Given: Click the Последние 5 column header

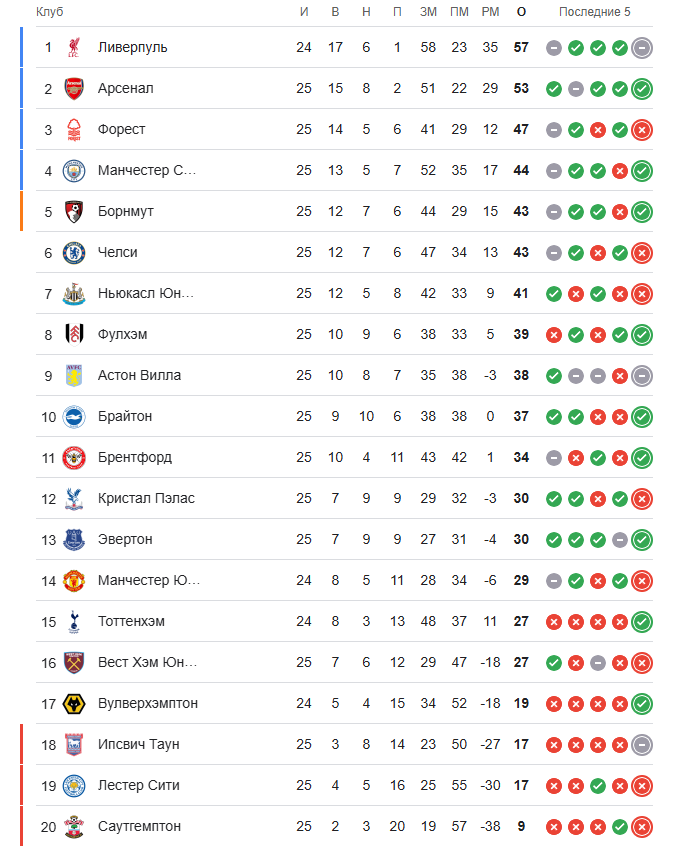Looking at the screenshot, I should click(x=595, y=11).
